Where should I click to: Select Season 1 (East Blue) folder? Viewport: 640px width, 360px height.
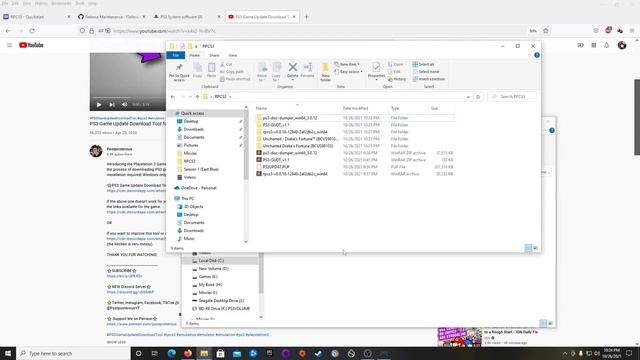[x=201, y=169]
